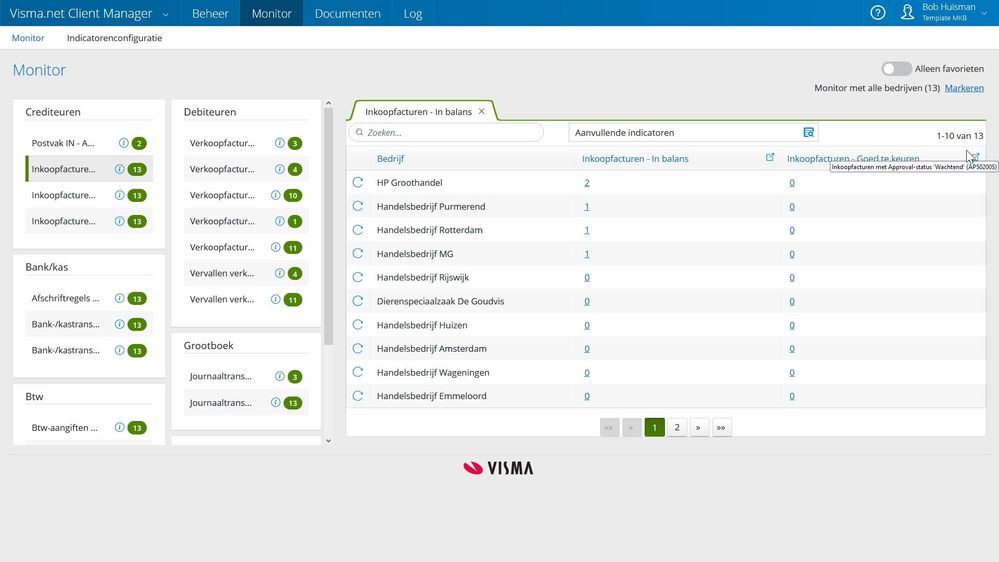Click Handelsbedrijf Wageningen company name

(433, 372)
